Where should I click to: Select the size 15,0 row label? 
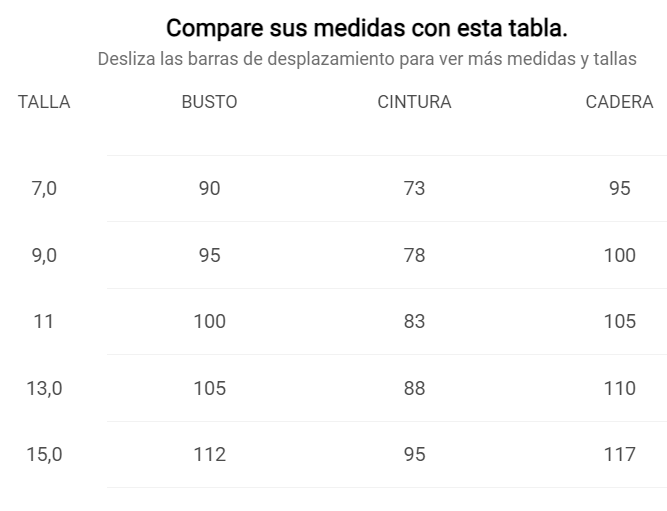pos(44,454)
